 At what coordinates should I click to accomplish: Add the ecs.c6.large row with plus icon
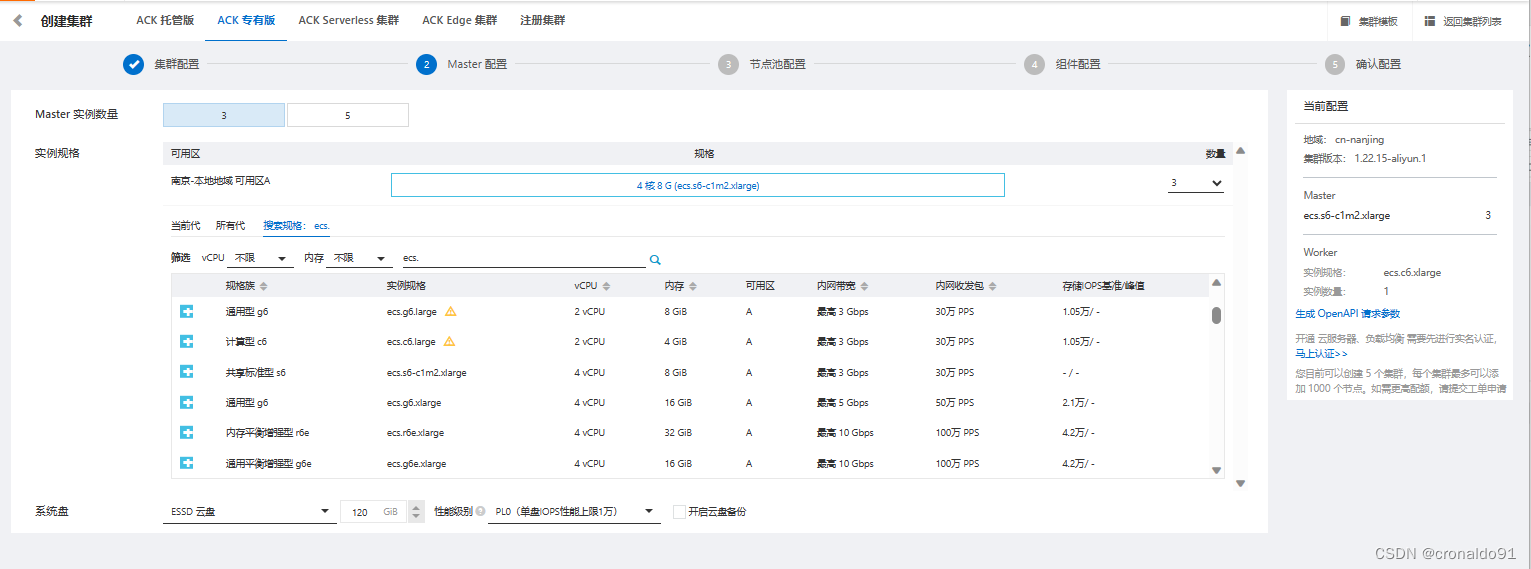click(187, 342)
